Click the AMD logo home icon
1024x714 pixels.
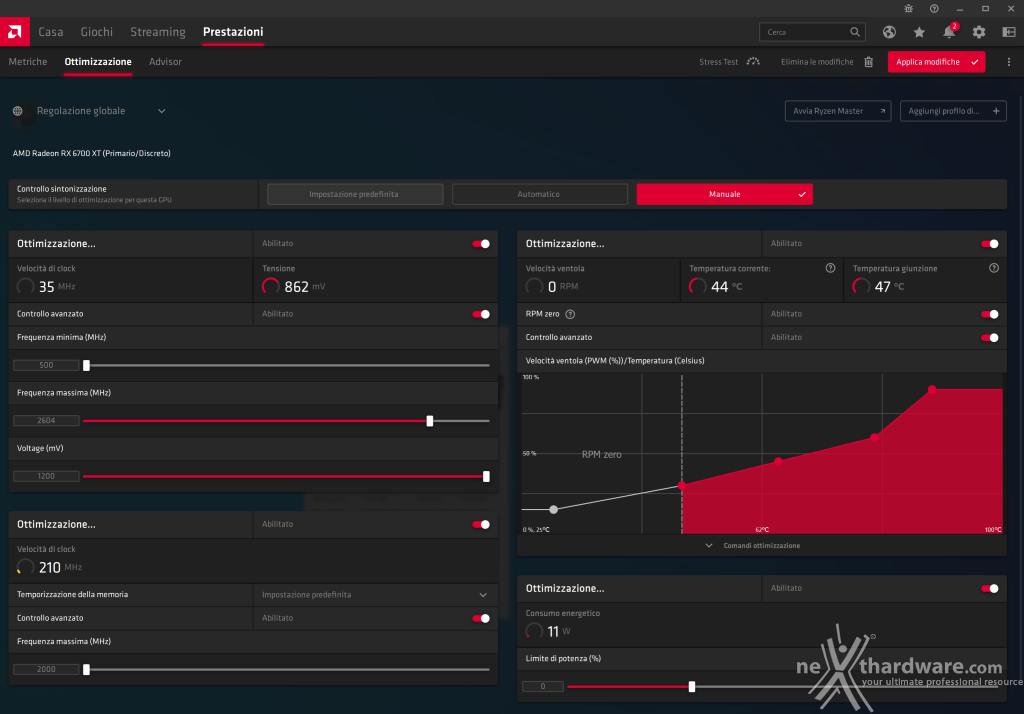[14, 31]
